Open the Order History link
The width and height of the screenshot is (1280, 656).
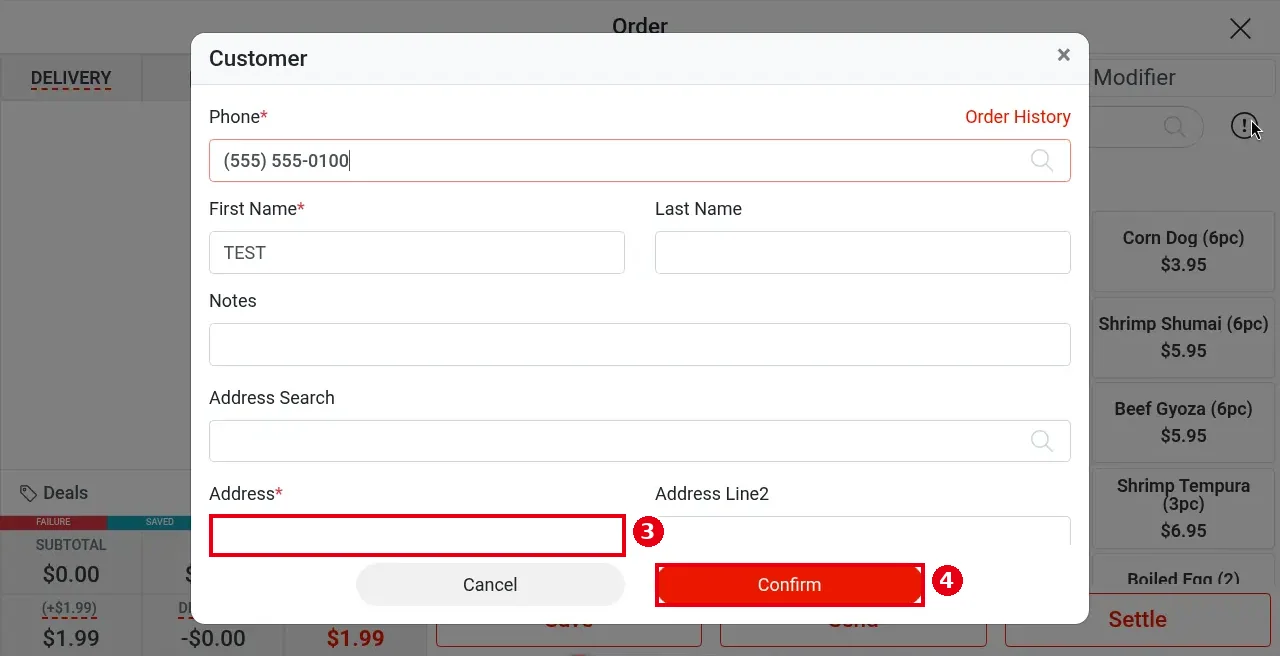[1018, 117]
